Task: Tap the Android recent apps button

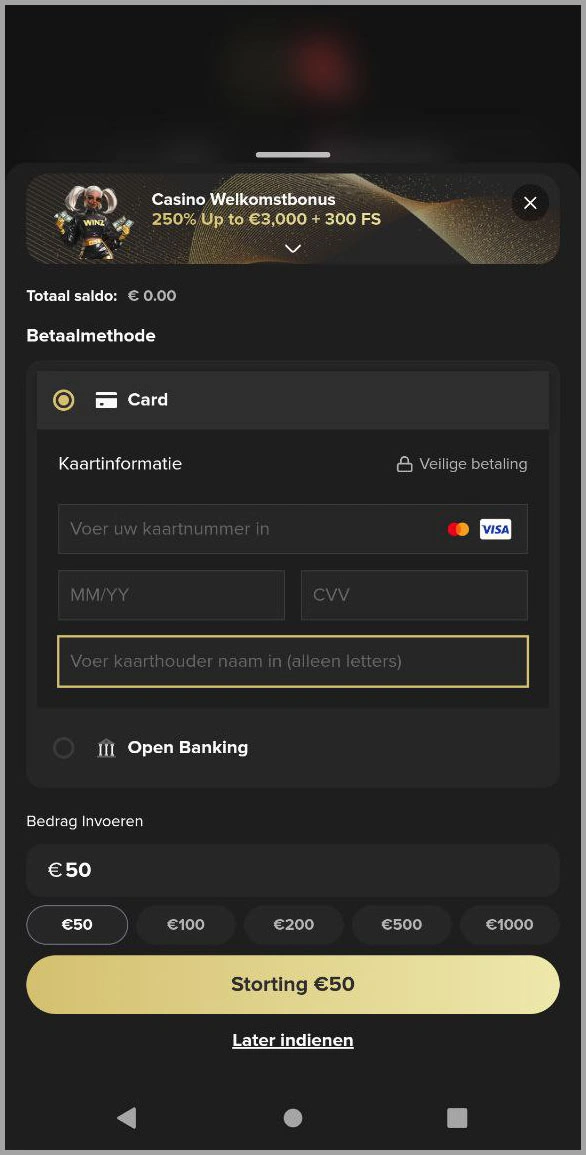Action: pos(457,1118)
